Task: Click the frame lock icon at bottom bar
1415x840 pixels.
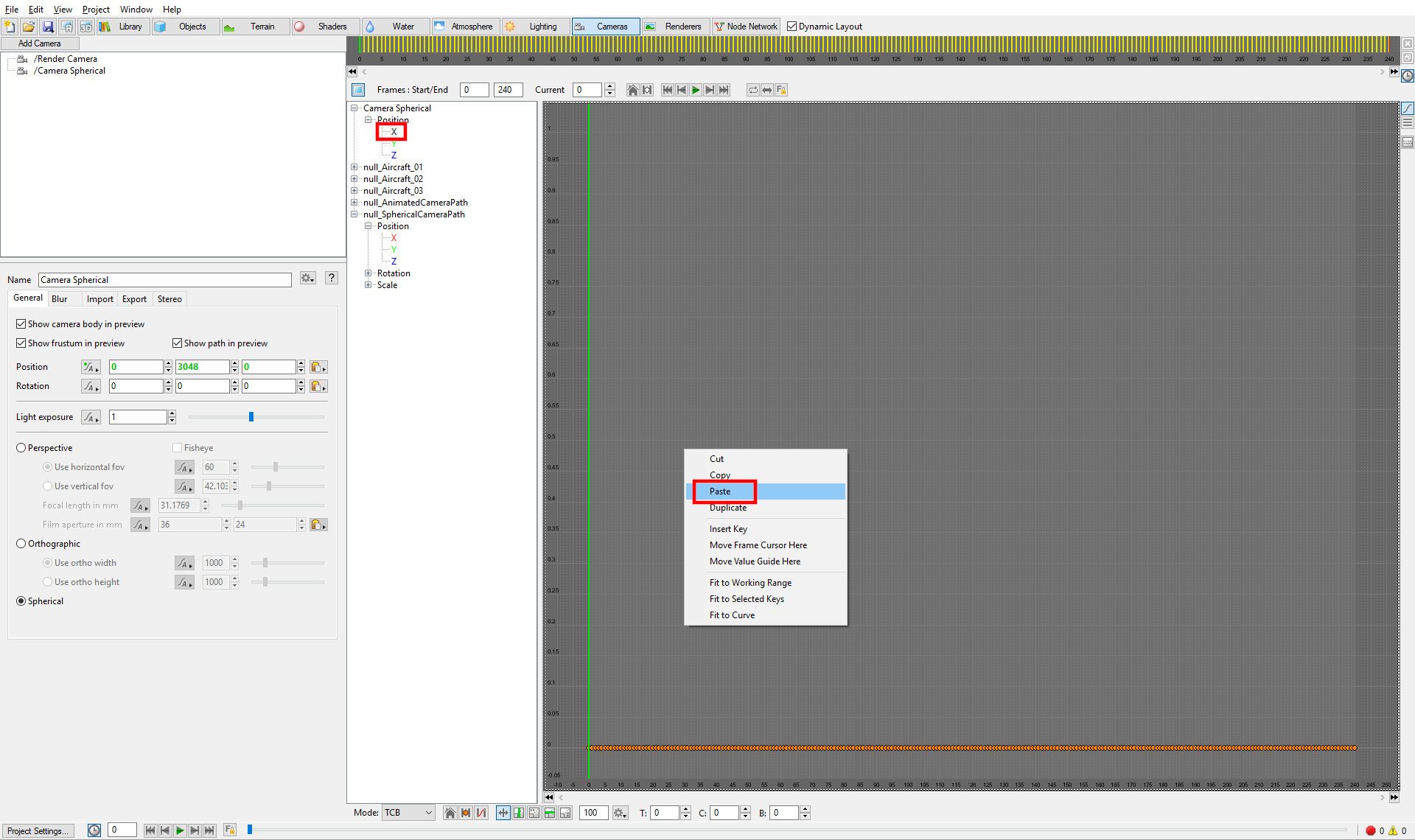Action: coord(230,830)
